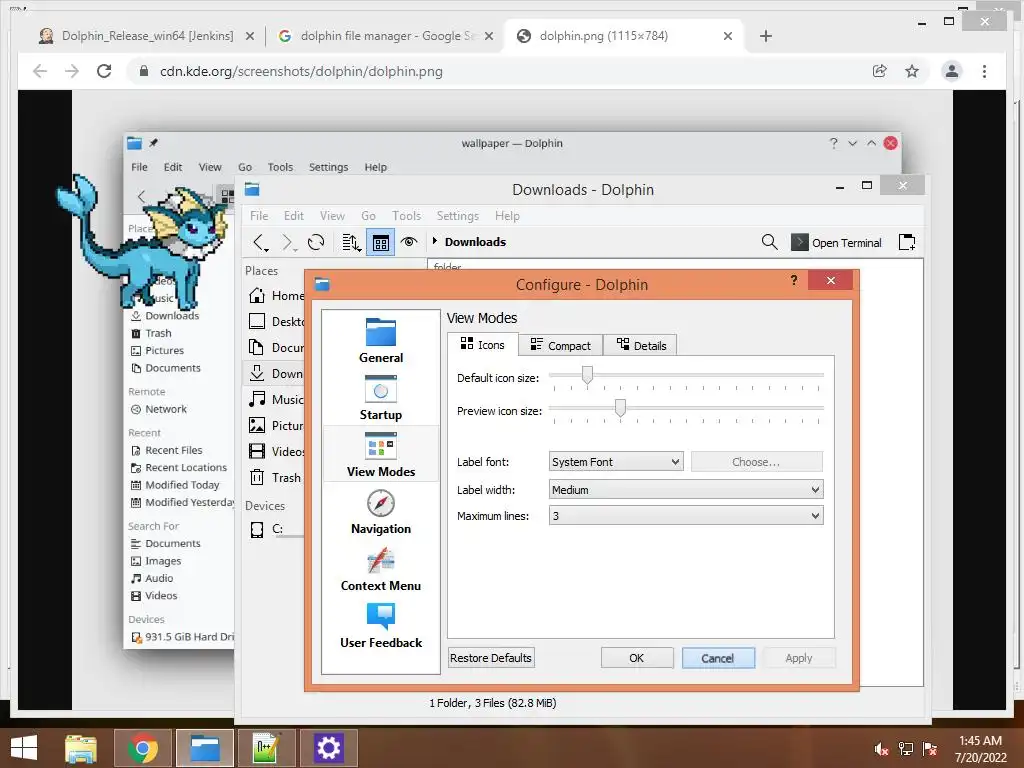Switch to the Compact tab
Viewport: 1024px width, 768px height.
(x=560, y=345)
